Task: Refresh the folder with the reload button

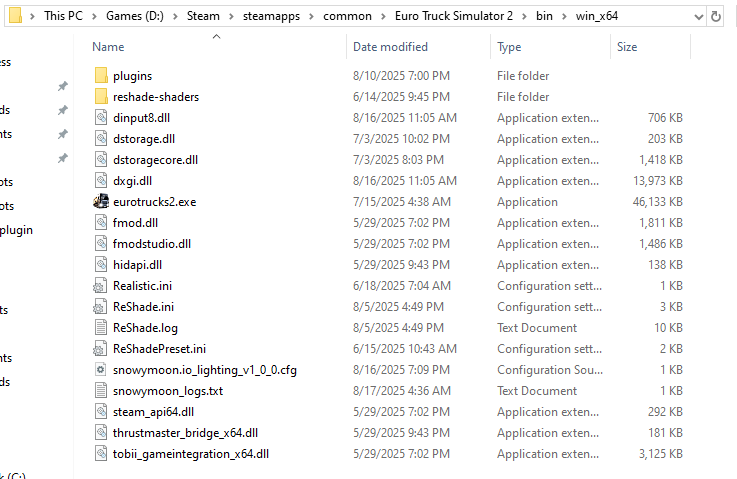Action: coord(715,16)
